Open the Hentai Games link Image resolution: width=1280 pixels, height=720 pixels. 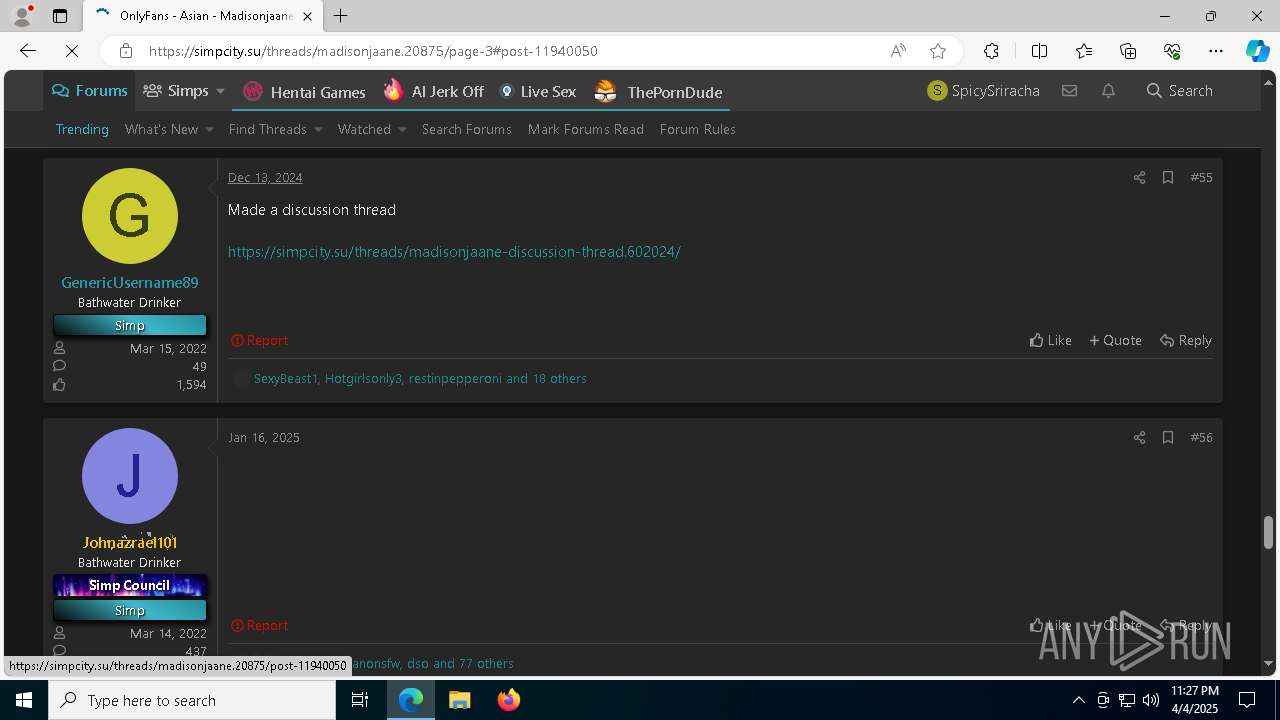click(x=304, y=92)
